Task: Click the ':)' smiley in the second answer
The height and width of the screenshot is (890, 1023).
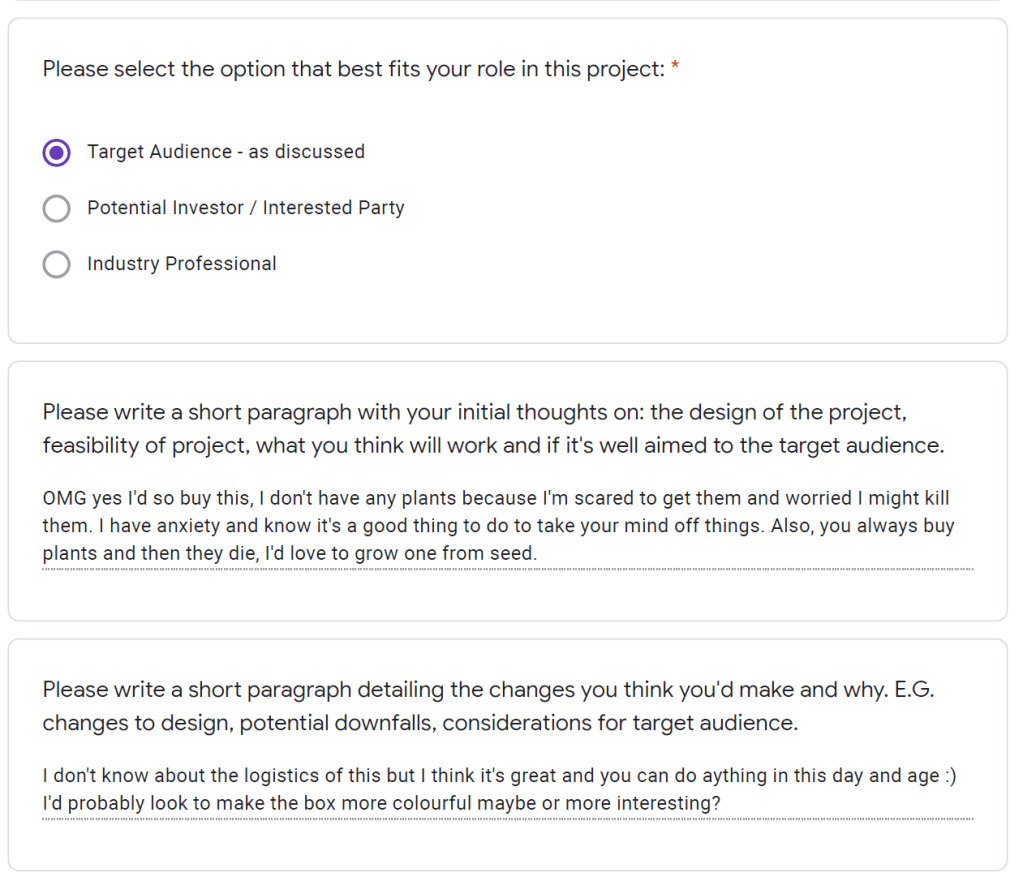Action: (947, 776)
